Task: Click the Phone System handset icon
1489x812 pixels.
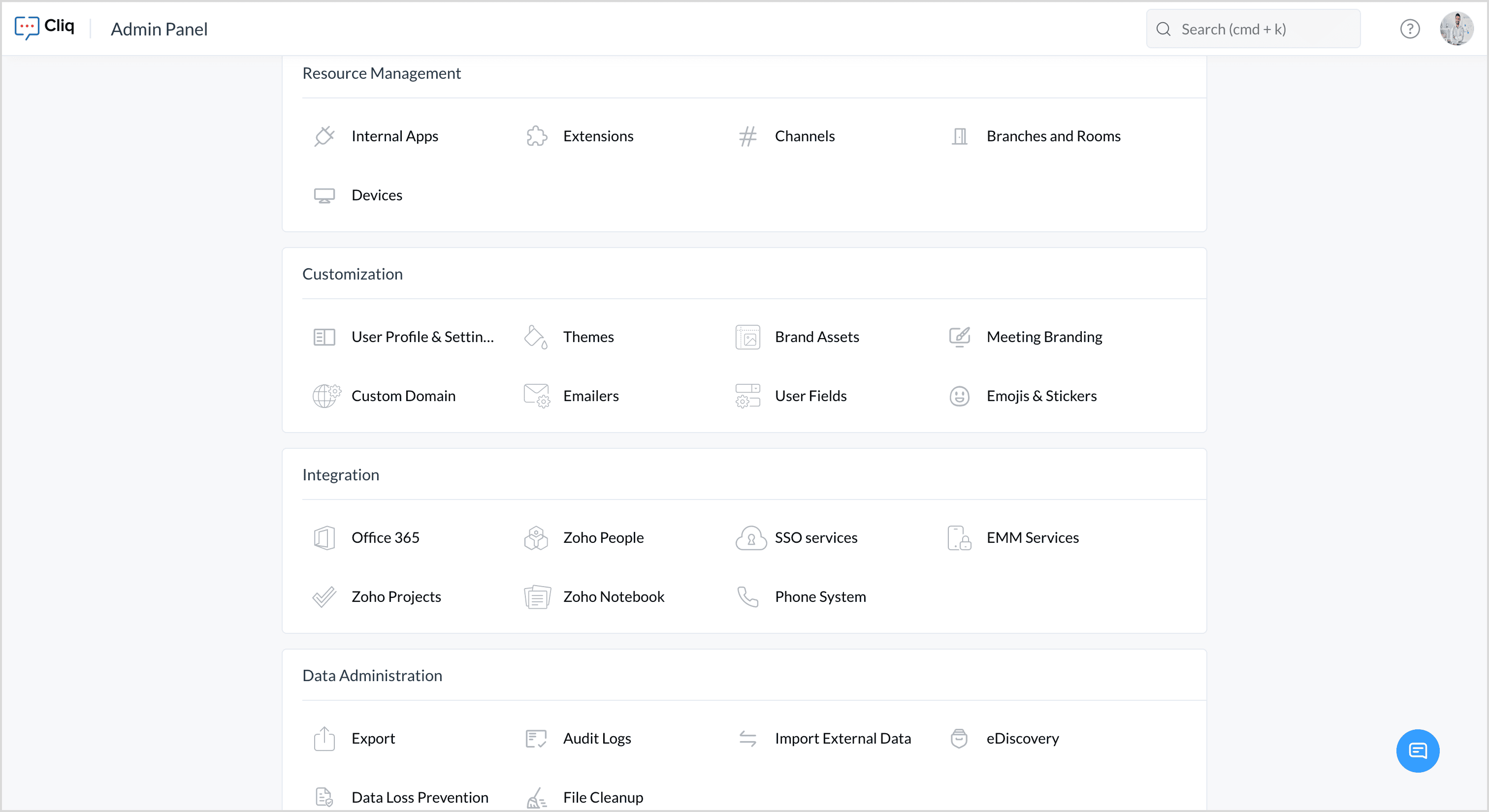Action: click(x=748, y=597)
